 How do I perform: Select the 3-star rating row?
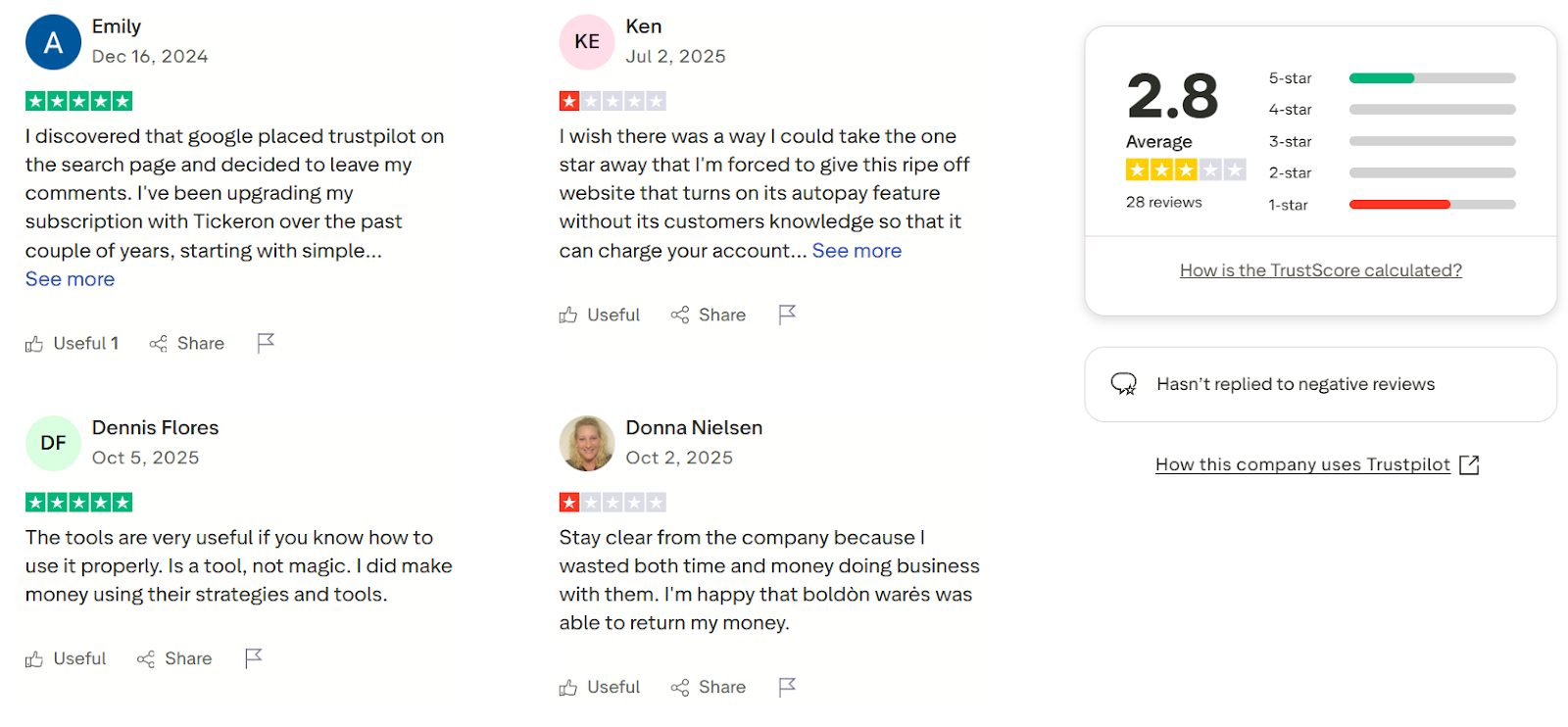tap(1392, 142)
